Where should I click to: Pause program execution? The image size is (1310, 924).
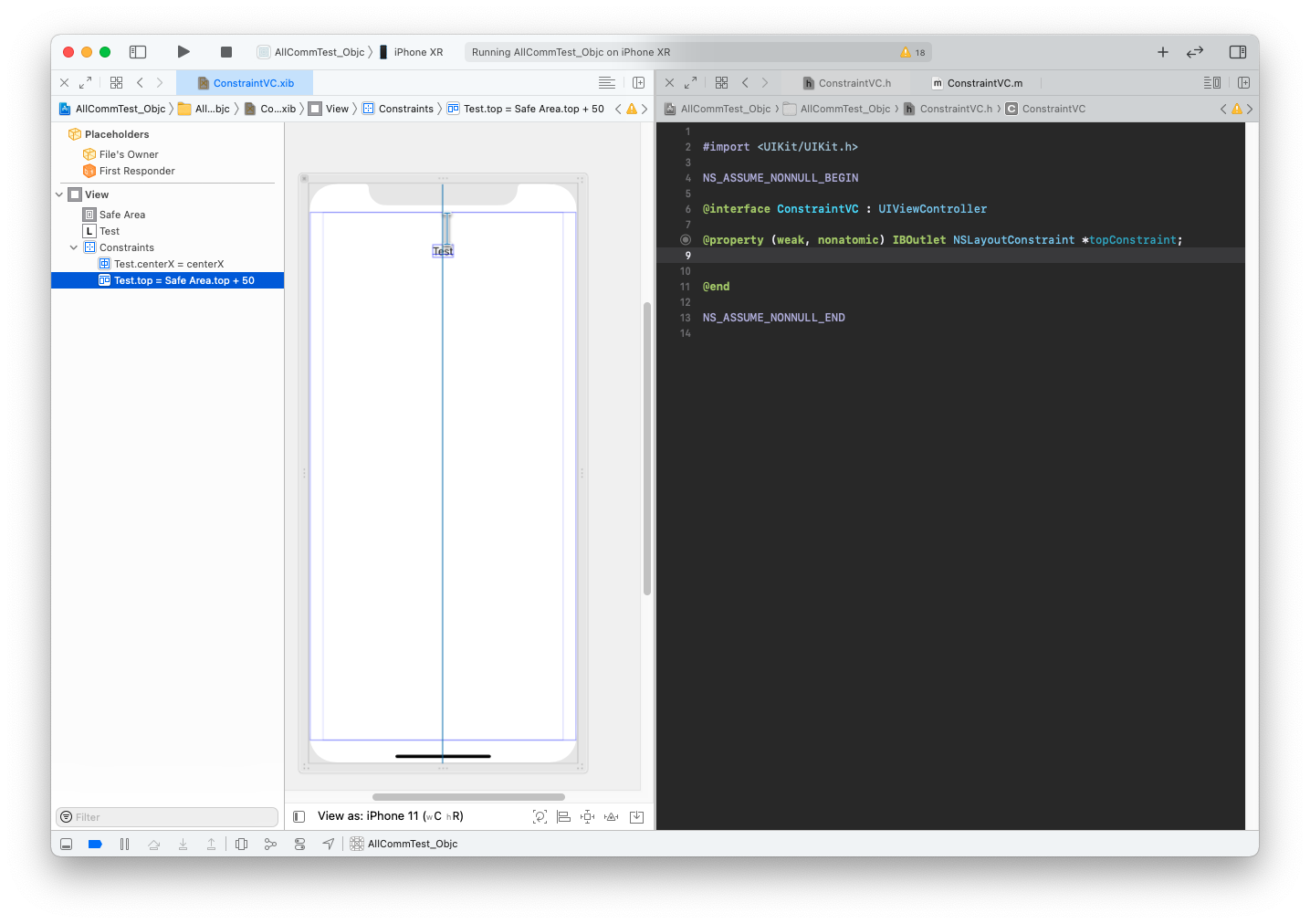pyautogui.click(x=124, y=845)
